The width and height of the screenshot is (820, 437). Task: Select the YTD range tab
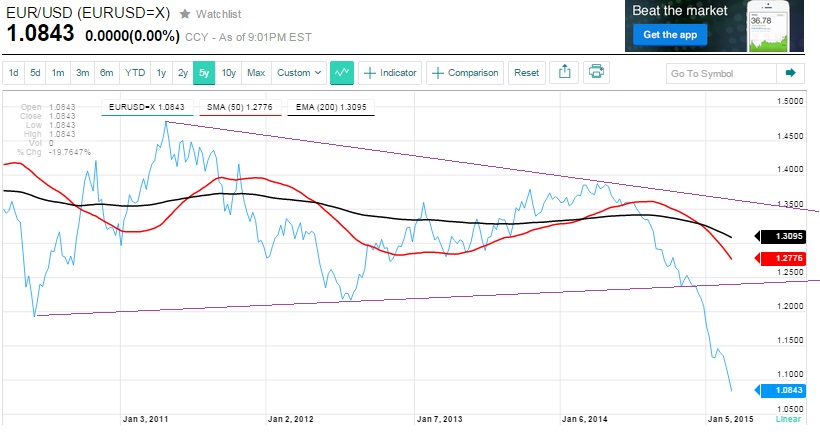[132, 73]
